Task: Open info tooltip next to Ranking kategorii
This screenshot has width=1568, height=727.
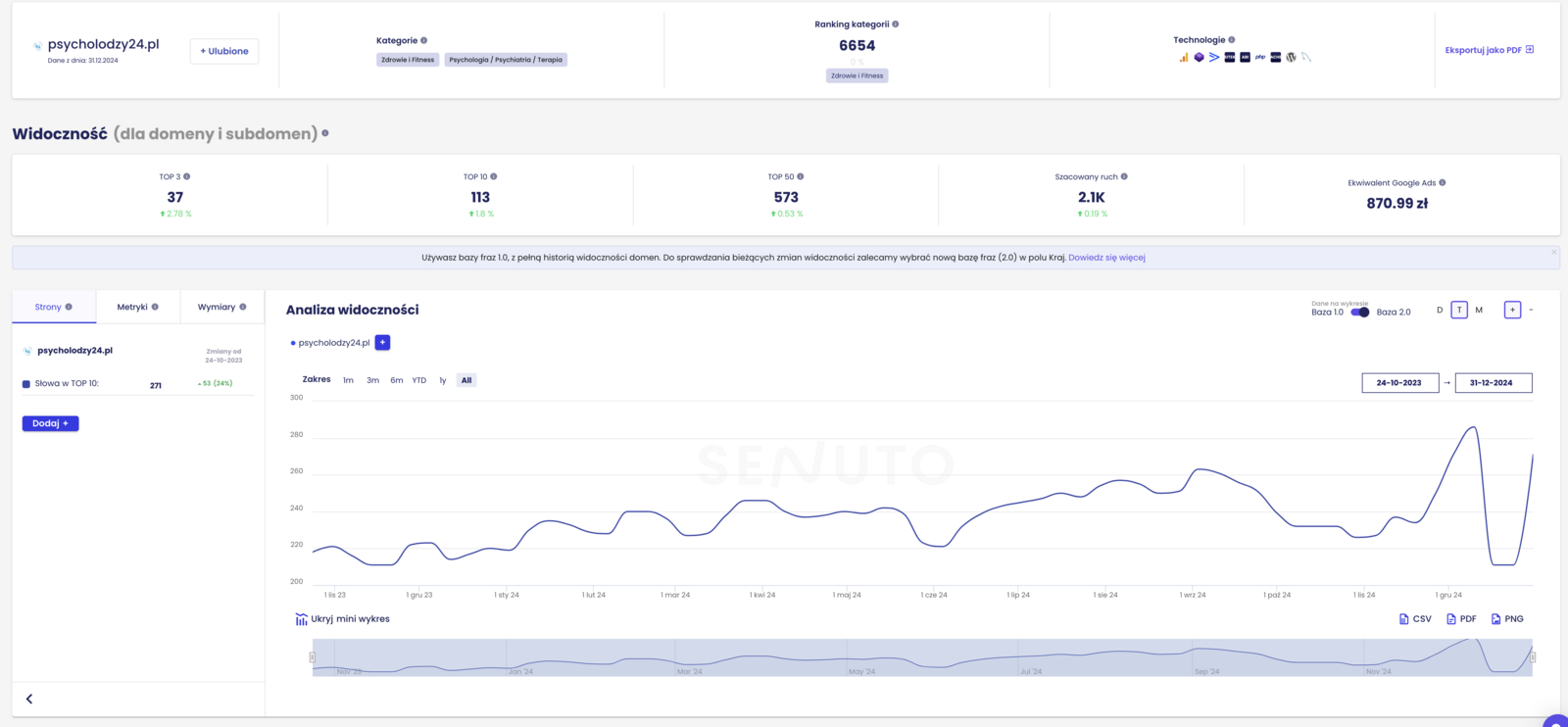Action: 896,24
